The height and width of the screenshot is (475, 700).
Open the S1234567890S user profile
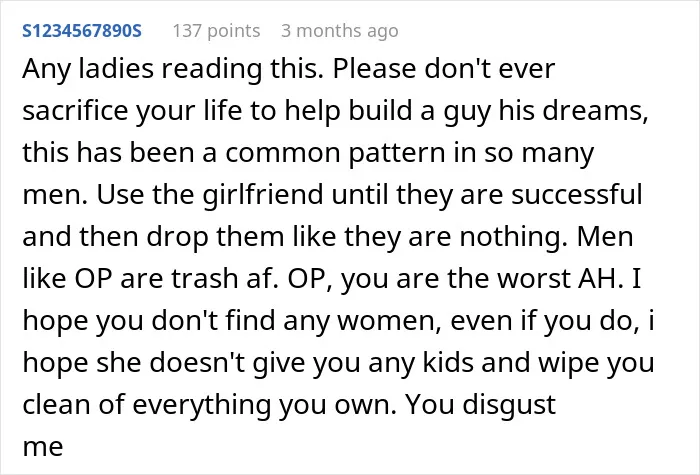tap(82, 31)
